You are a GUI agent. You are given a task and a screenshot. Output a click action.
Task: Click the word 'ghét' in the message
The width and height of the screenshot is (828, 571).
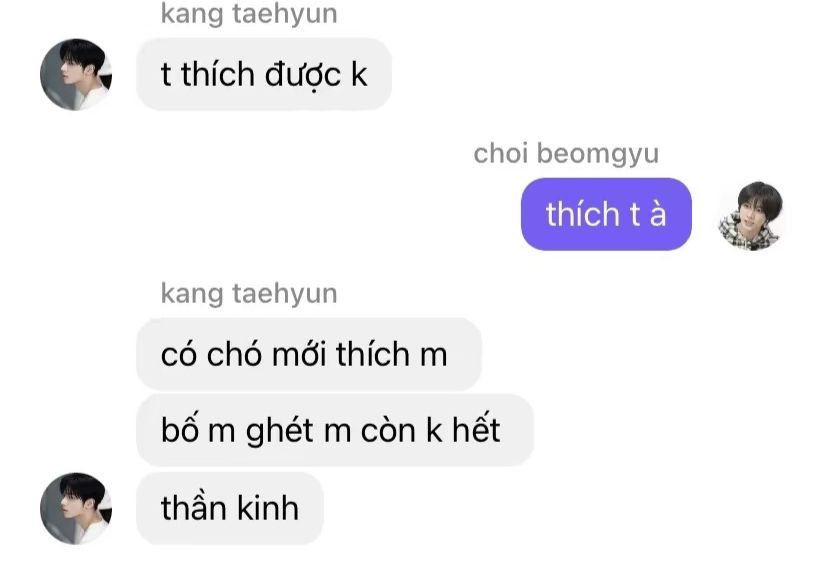click(279, 431)
